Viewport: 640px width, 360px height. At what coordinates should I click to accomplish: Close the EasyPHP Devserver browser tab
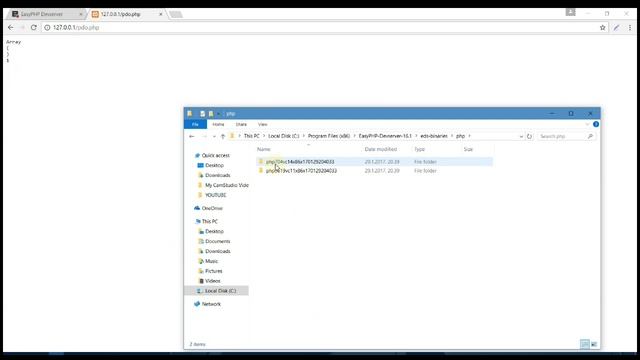[x=80, y=14]
